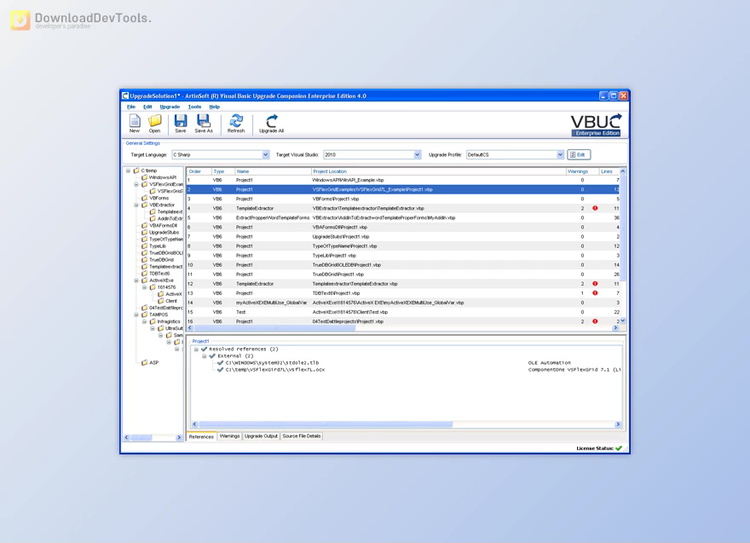Select row 5 ExtractProperWordTemplateForms project
This screenshot has height=543, width=750.
pyautogui.click(x=403, y=218)
